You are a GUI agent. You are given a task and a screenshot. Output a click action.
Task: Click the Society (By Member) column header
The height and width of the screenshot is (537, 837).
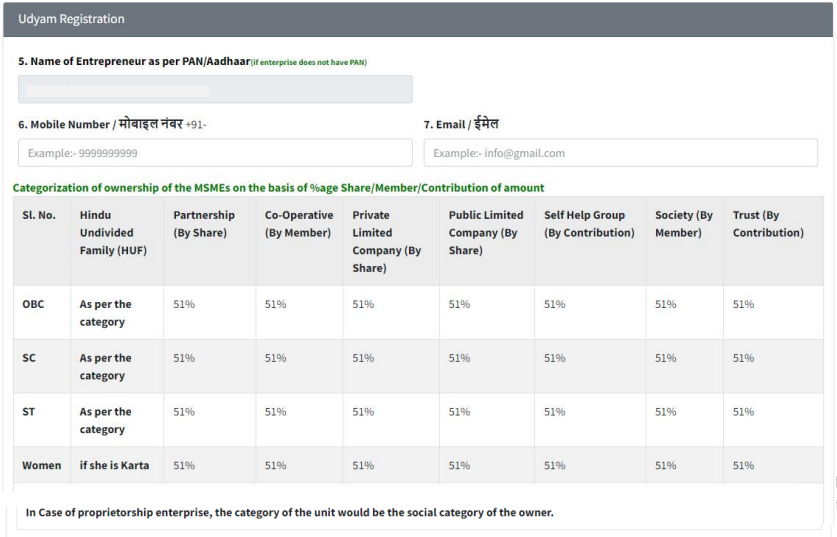coord(684,224)
